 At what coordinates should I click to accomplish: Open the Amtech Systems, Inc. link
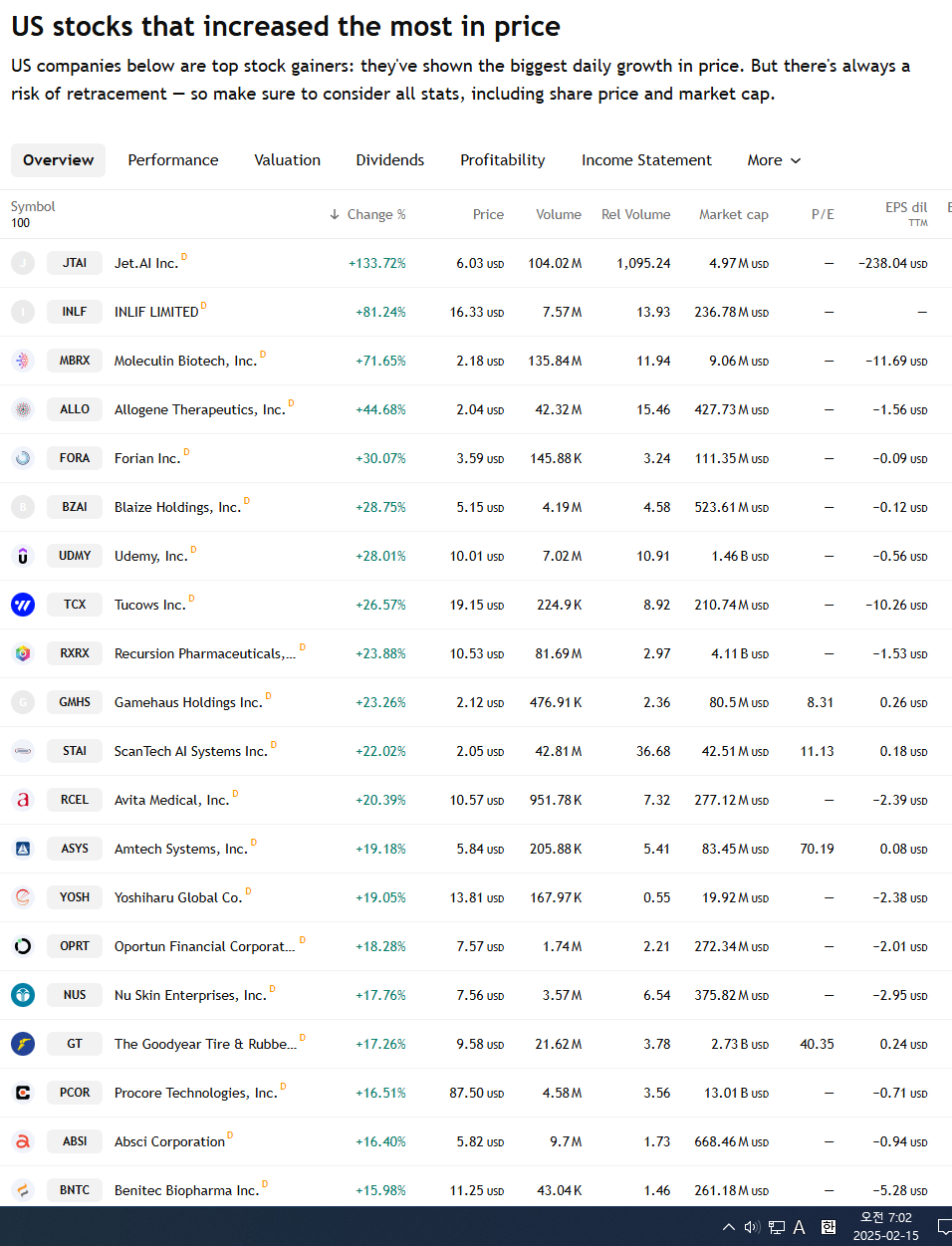pyautogui.click(x=181, y=849)
